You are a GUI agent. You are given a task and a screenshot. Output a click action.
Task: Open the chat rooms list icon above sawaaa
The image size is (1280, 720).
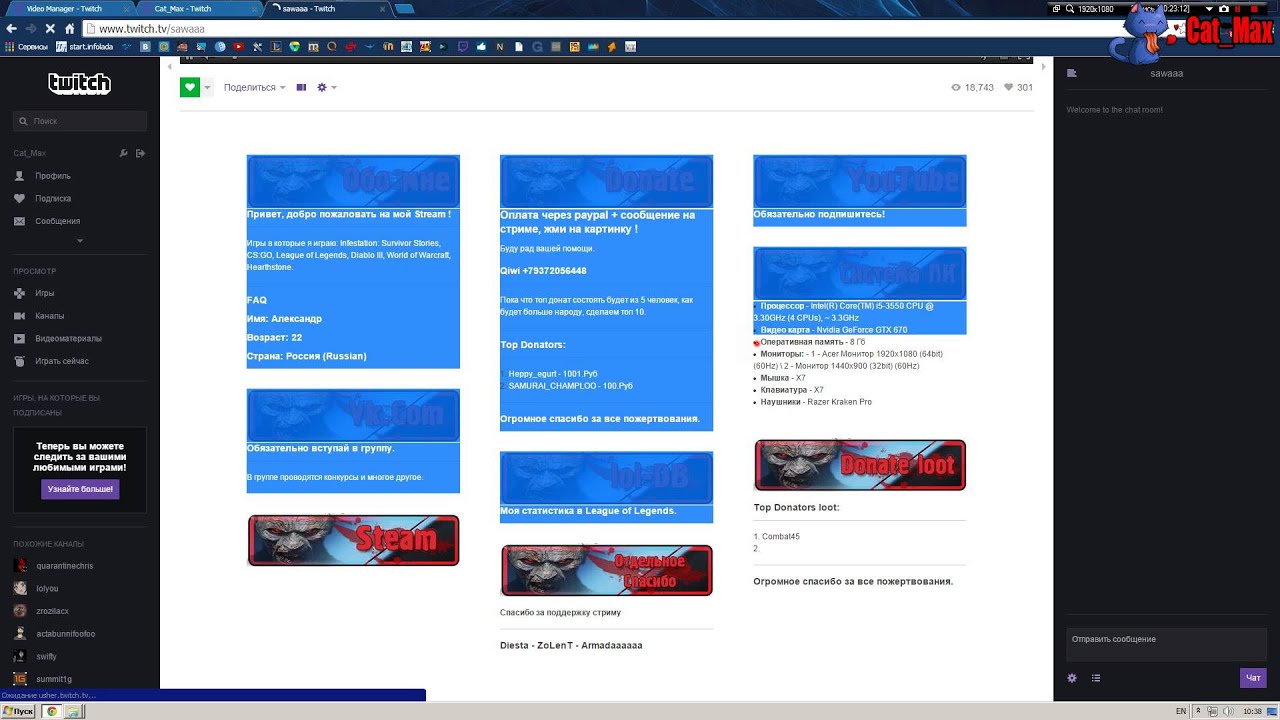click(1072, 74)
